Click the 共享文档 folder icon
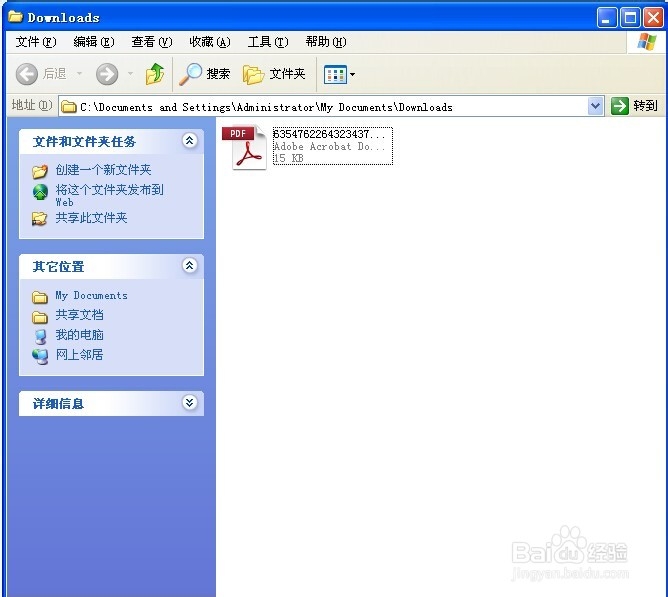Image resolution: width=668 pixels, height=597 pixels. tap(40, 317)
